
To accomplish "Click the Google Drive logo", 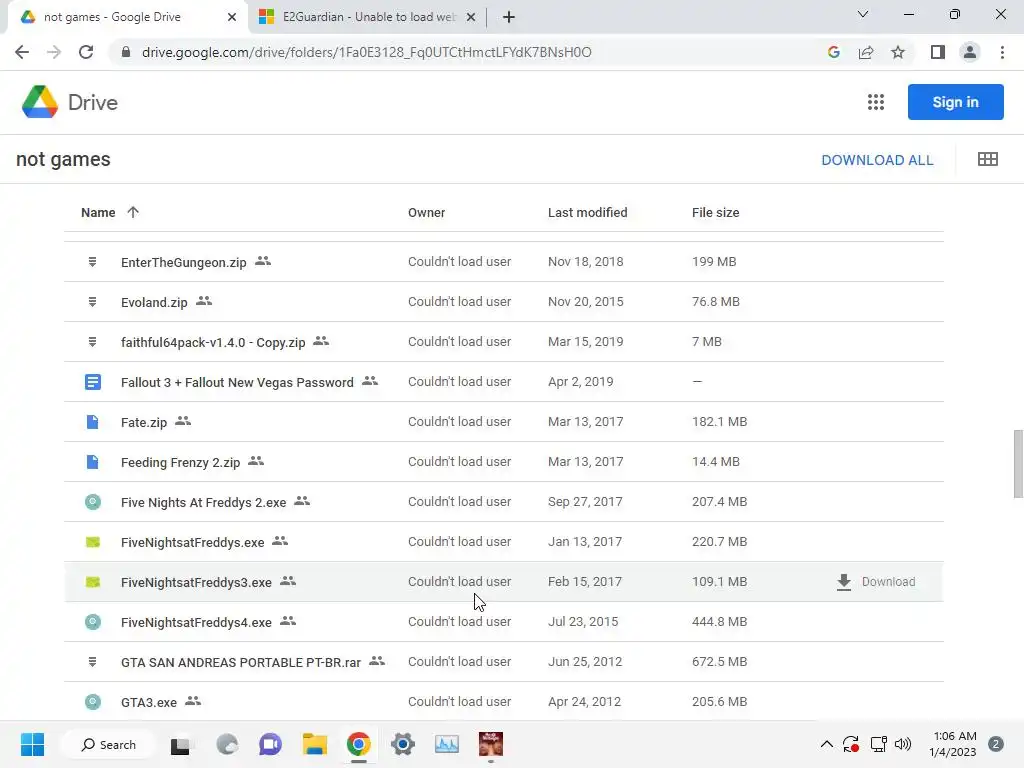I will click(x=40, y=102).
